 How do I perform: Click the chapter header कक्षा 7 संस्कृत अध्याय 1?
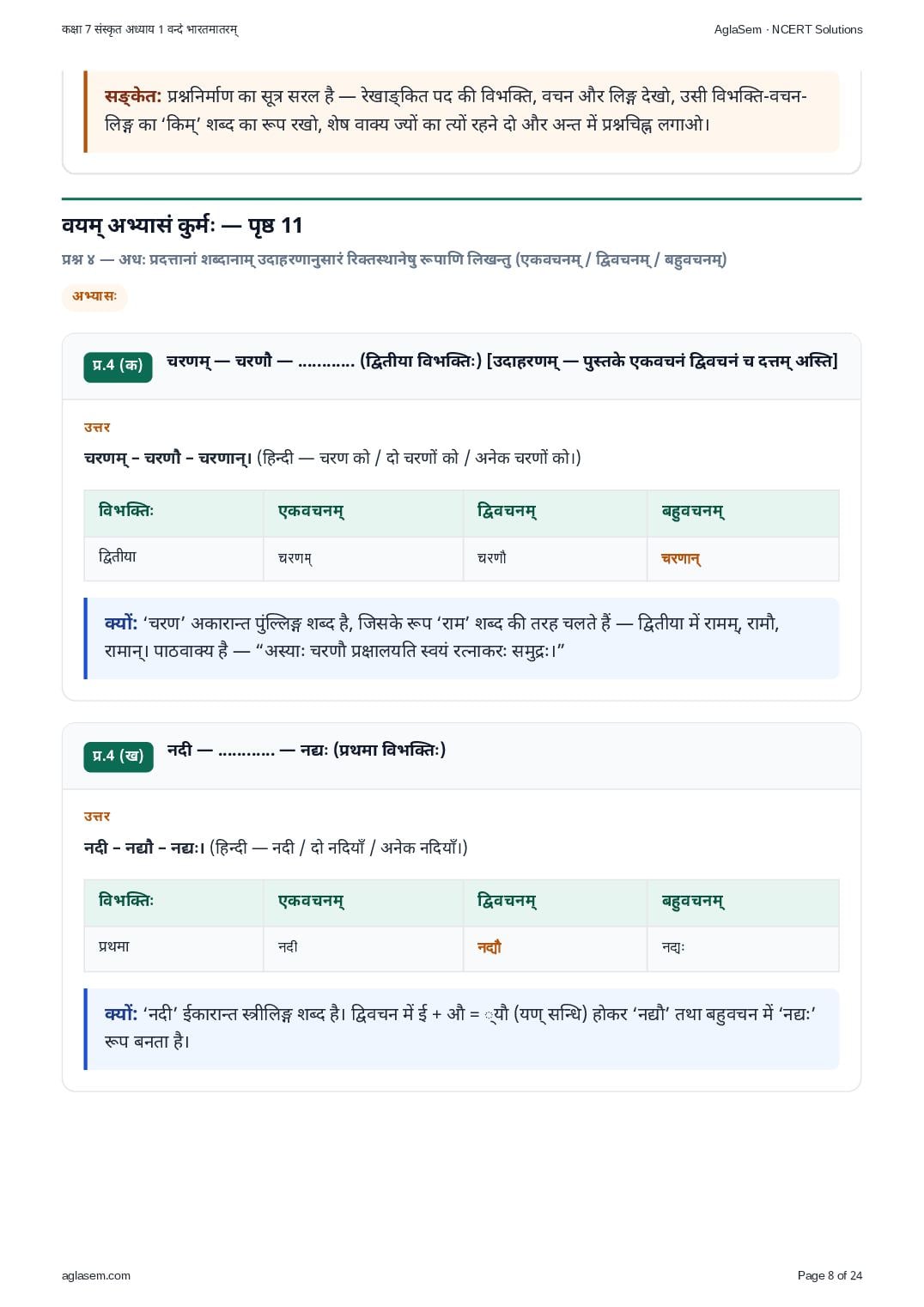pyautogui.click(x=150, y=29)
